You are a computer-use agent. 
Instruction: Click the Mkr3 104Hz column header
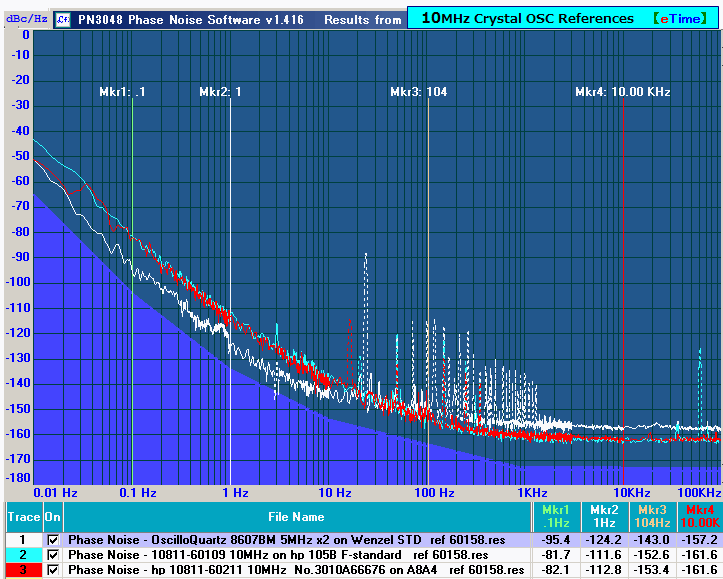point(650,517)
